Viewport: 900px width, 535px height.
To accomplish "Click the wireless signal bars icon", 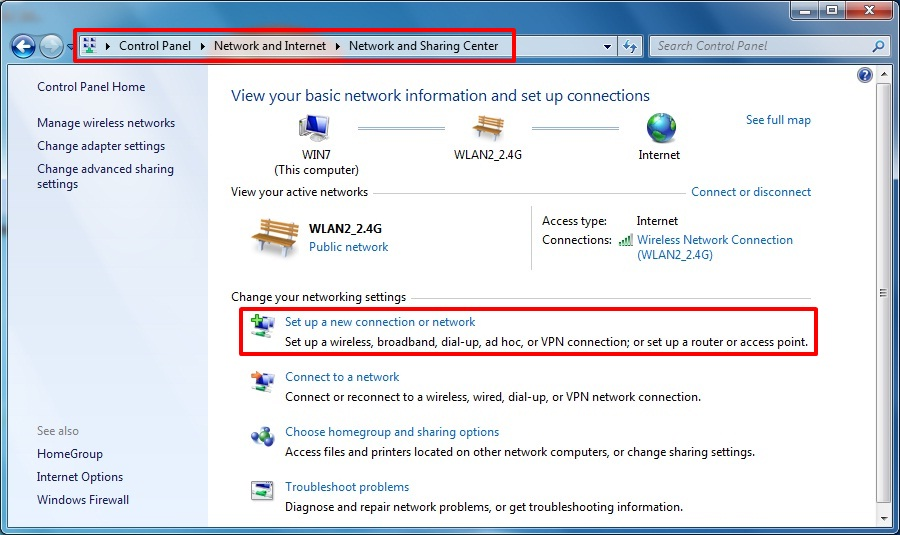I will (626, 240).
